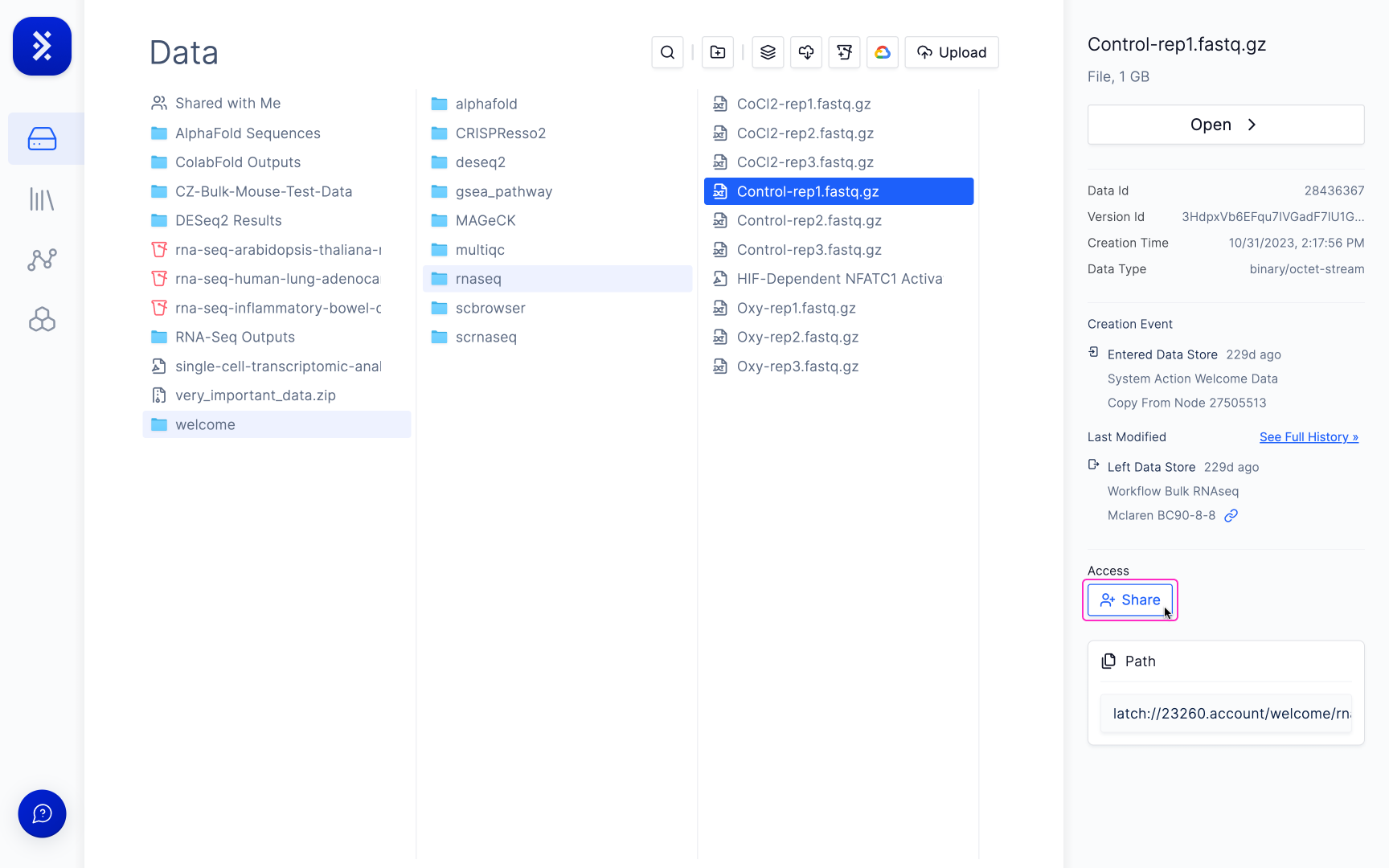Open the DESeq2 Results folder
This screenshot has height=868, width=1389.
277,220
